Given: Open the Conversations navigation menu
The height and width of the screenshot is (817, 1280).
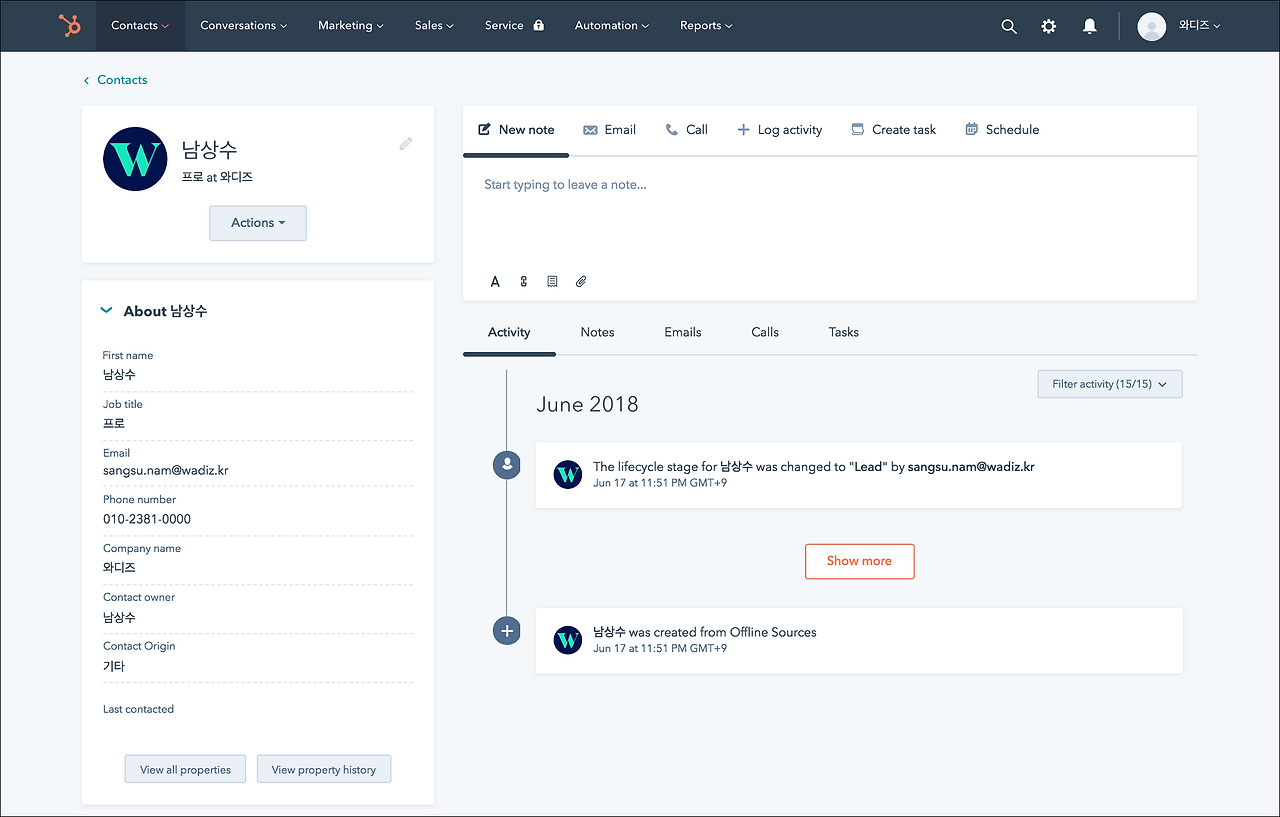Looking at the screenshot, I should click(x=244, y=26).
